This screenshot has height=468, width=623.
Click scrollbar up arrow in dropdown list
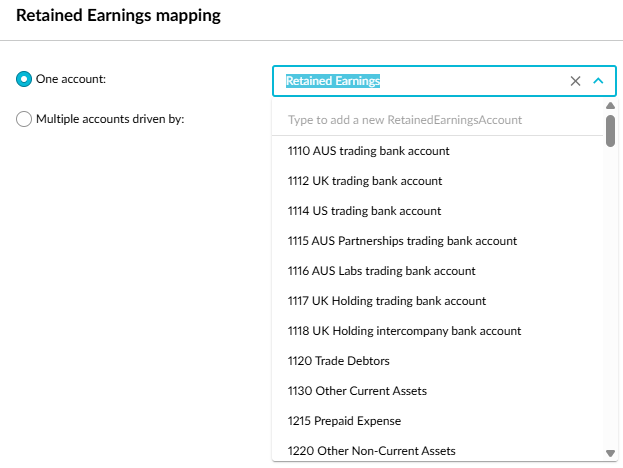[610, 105]
